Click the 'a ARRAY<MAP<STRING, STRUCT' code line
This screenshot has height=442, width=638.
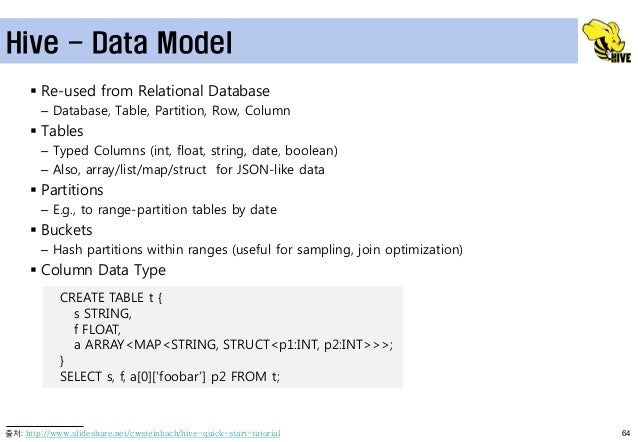point(233,345)
